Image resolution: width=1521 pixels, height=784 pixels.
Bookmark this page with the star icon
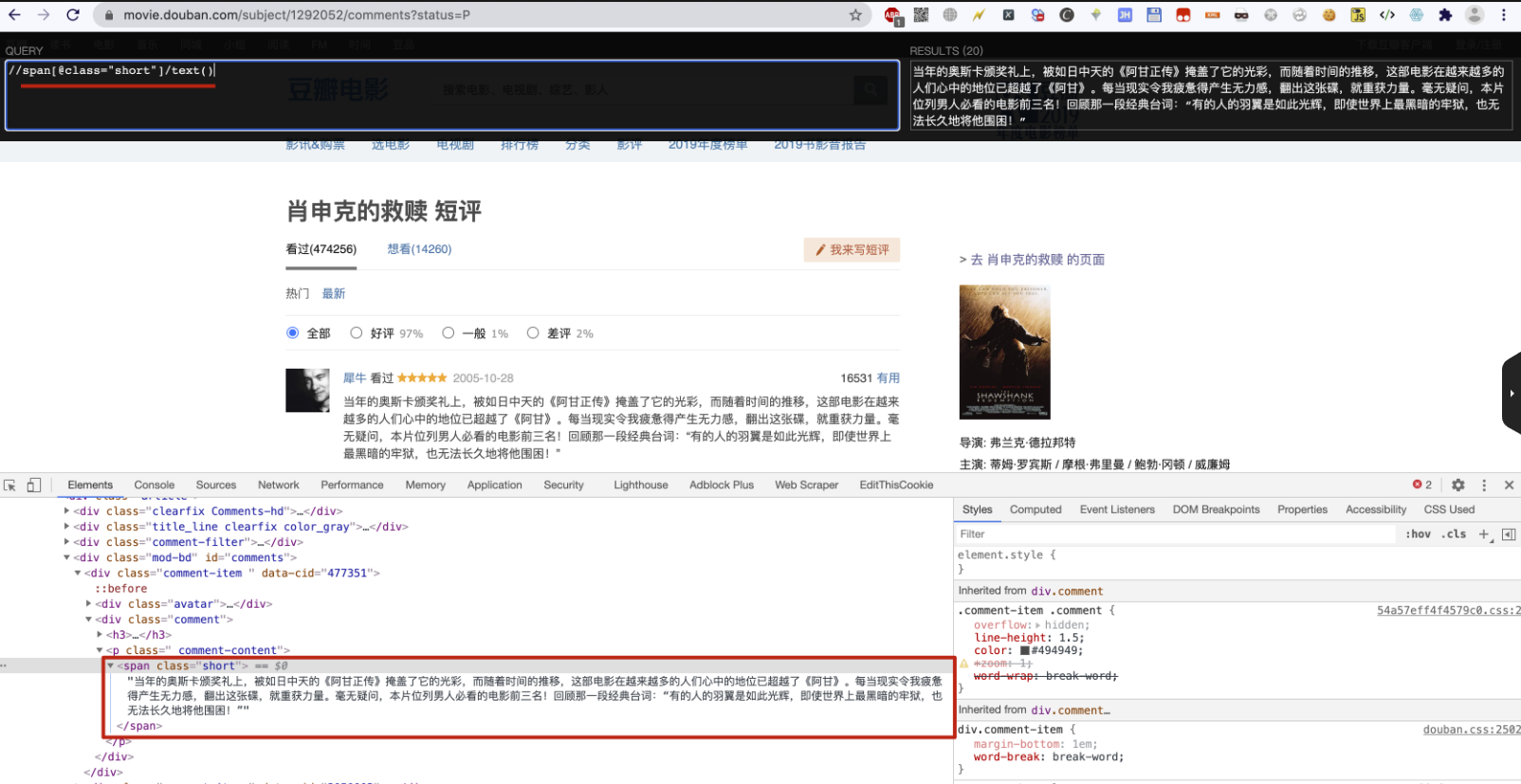pos(855,14)
